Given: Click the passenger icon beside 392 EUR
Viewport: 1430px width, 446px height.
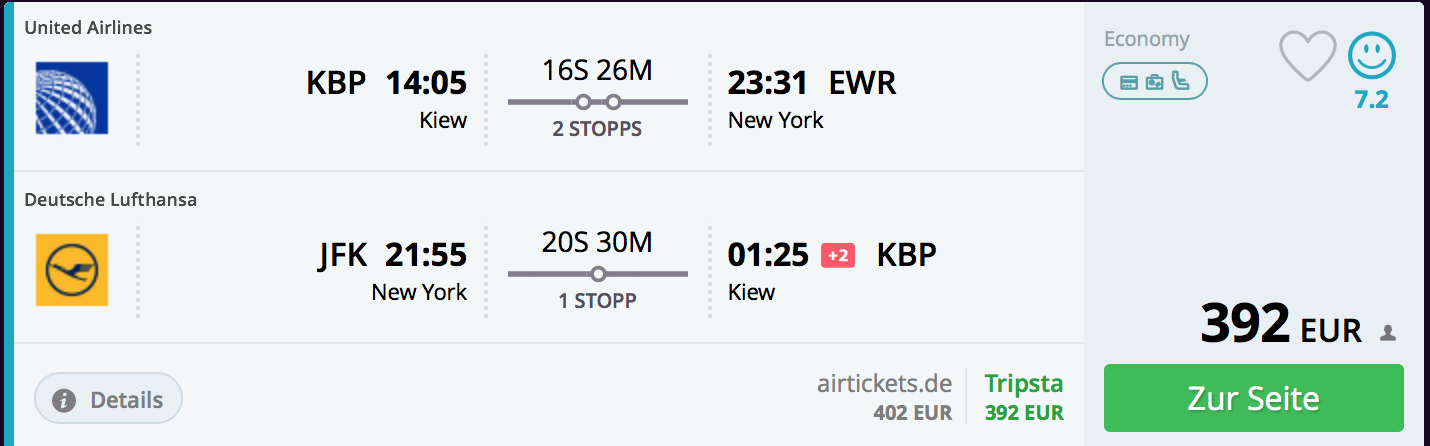Looking at the screenshot, I should (1387, 333).
